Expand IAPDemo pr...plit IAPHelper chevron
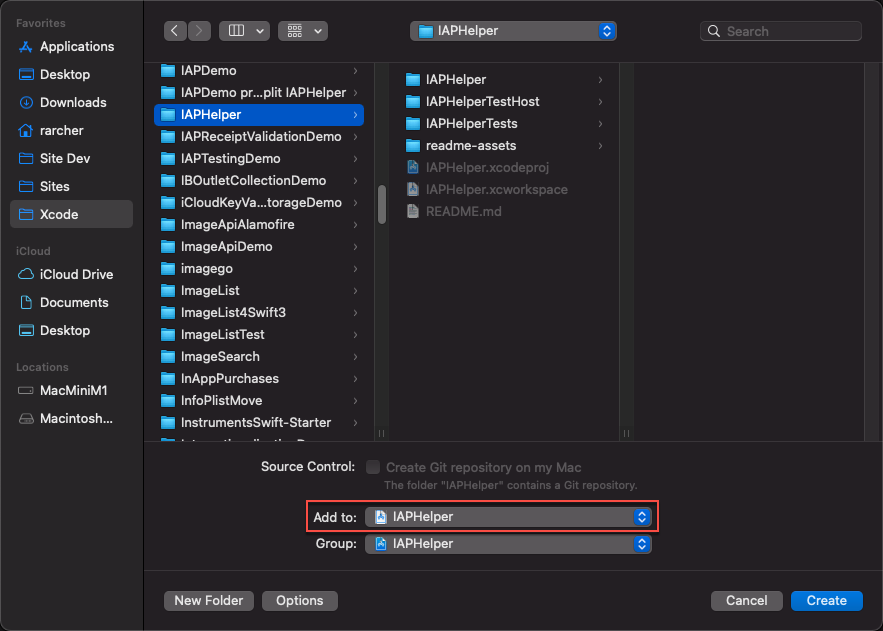883x631 pixels. tap(355, 93)
